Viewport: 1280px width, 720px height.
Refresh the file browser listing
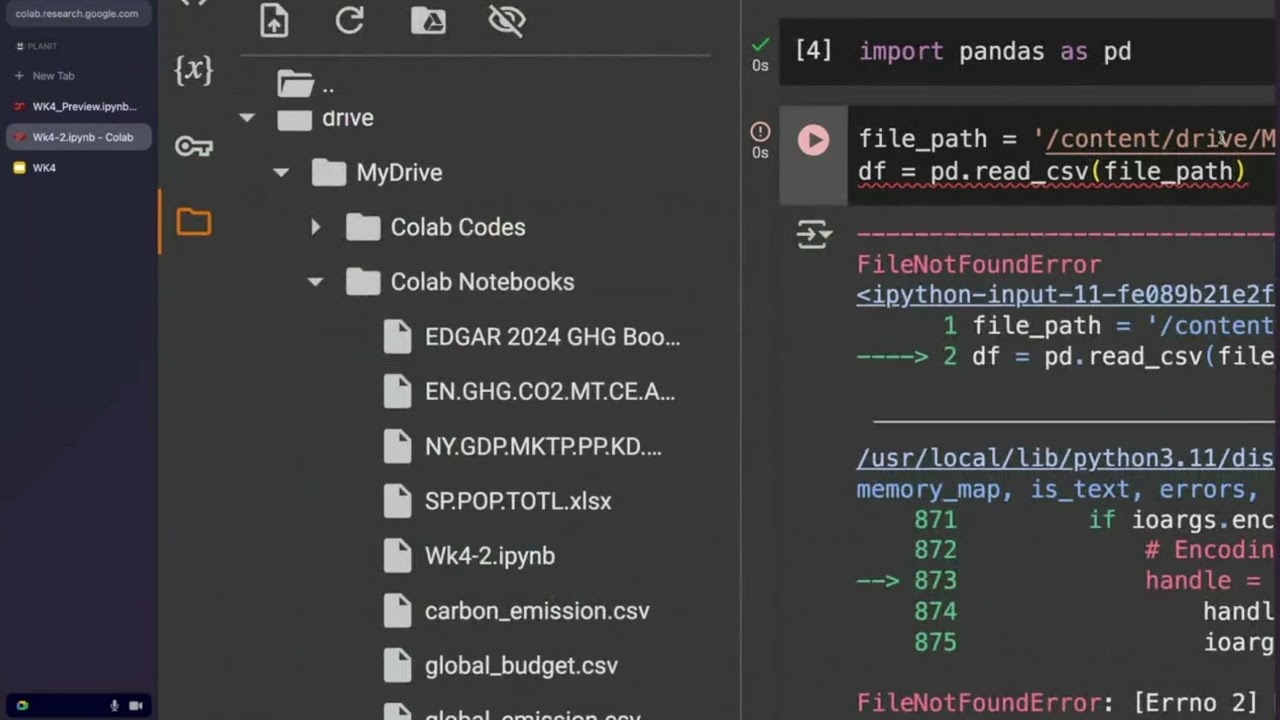[350, 21]
